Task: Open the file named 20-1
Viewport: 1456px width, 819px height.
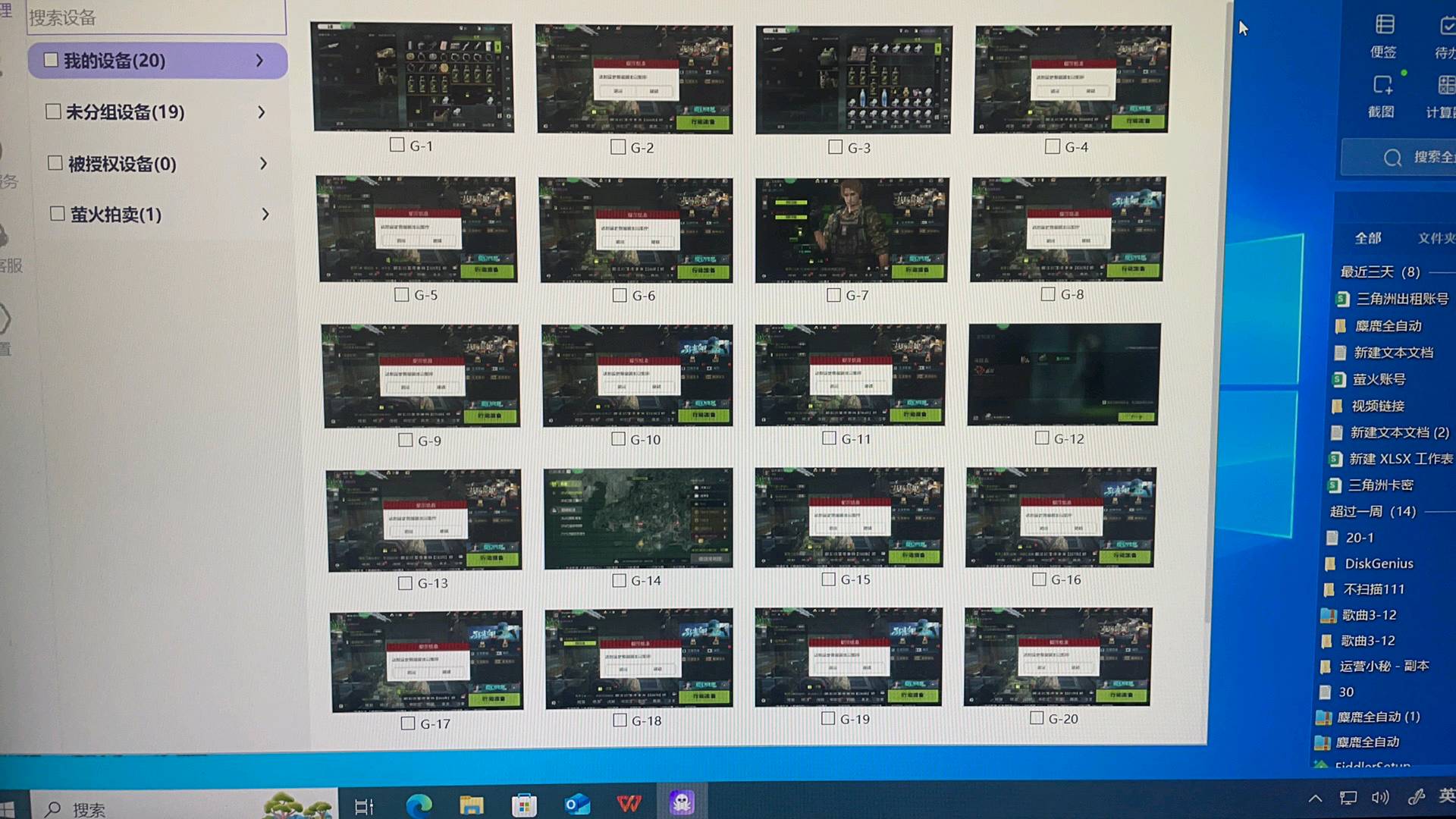Action: click(x=1351, y=538)
